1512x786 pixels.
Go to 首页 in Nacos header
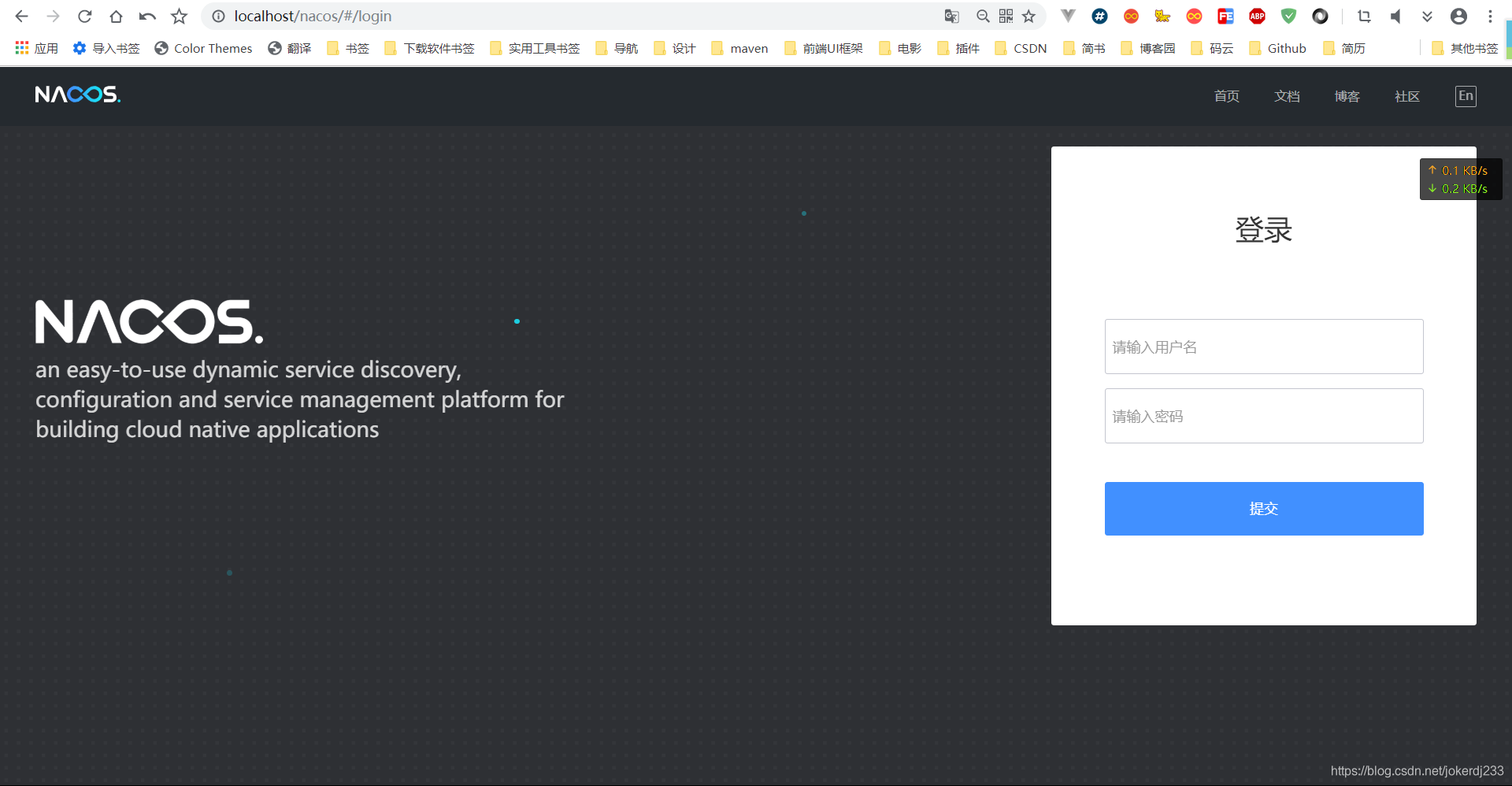coord(1226,96)
